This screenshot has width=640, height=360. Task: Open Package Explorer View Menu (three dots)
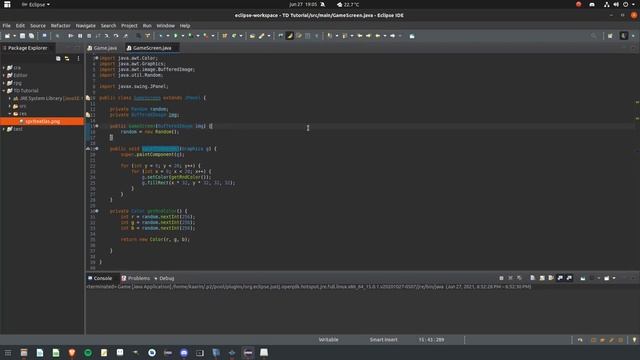point(78,59)
